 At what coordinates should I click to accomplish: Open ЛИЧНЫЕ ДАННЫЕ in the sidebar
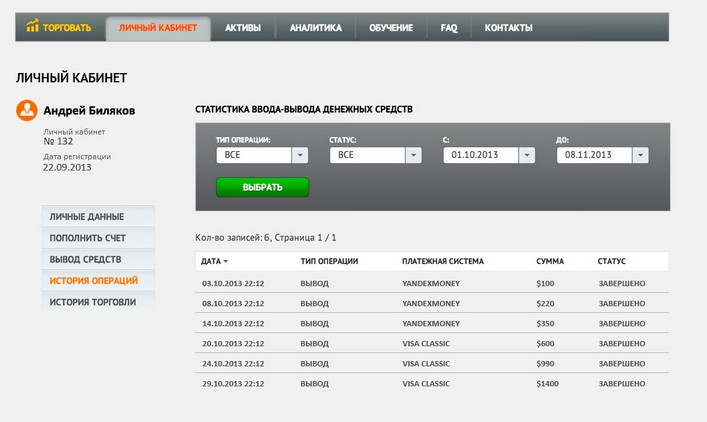(98, 216)
